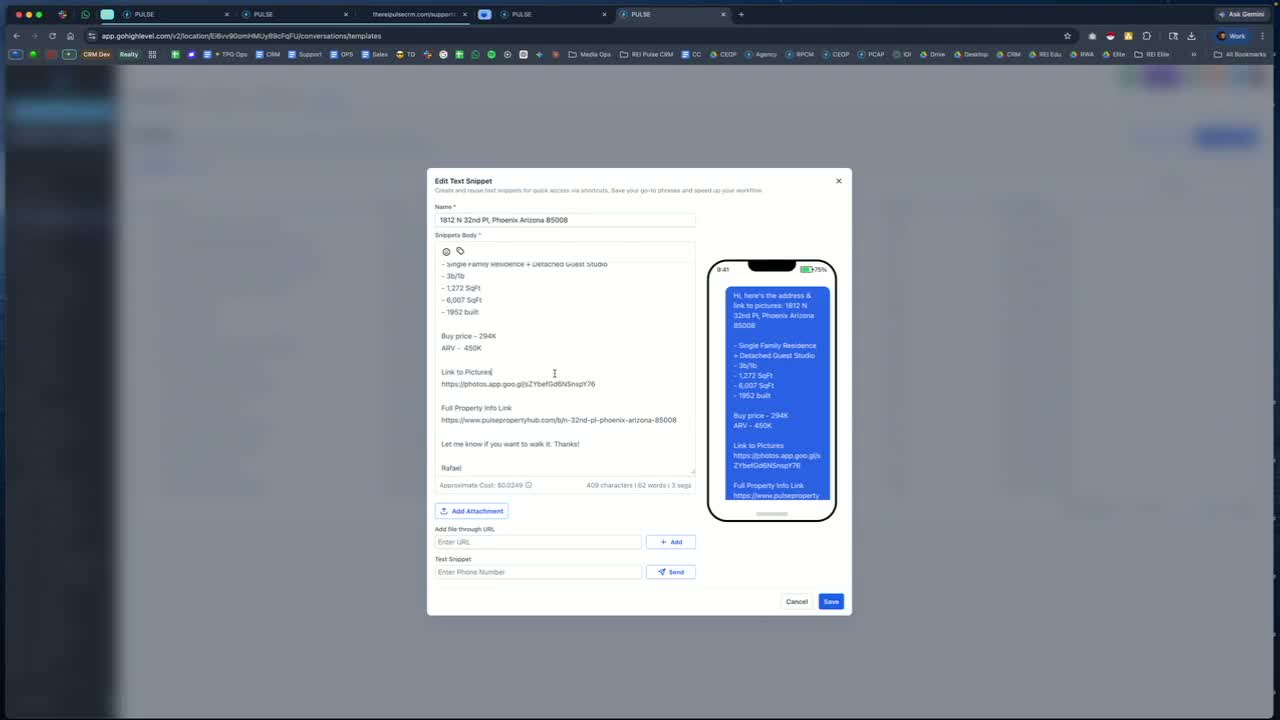This screenshot has width=1280, height=720.
Task: Bookmark this page with the star icon
Action: [x=1067, y=36]
